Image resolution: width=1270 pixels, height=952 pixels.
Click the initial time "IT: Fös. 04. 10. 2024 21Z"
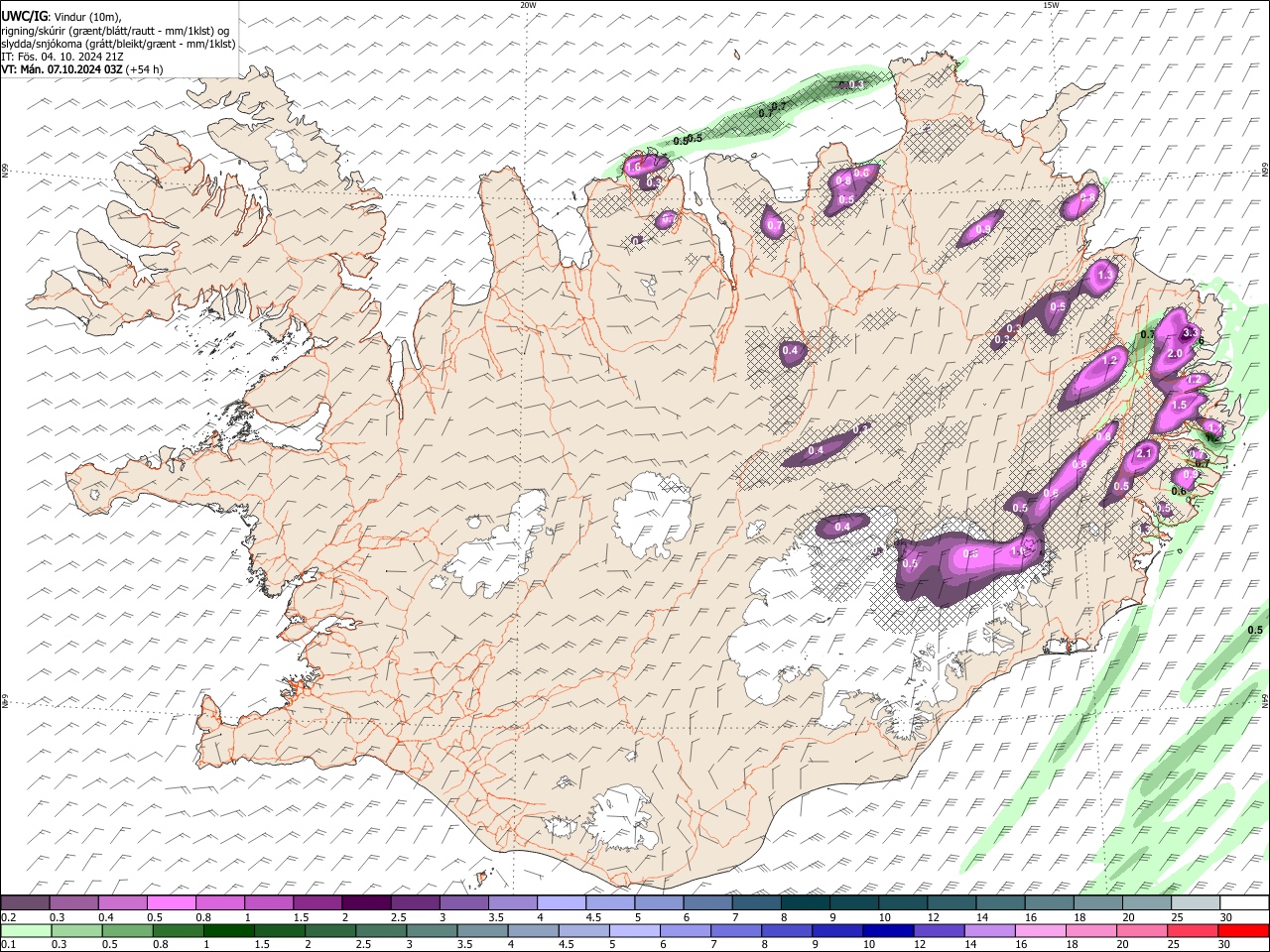63,57
